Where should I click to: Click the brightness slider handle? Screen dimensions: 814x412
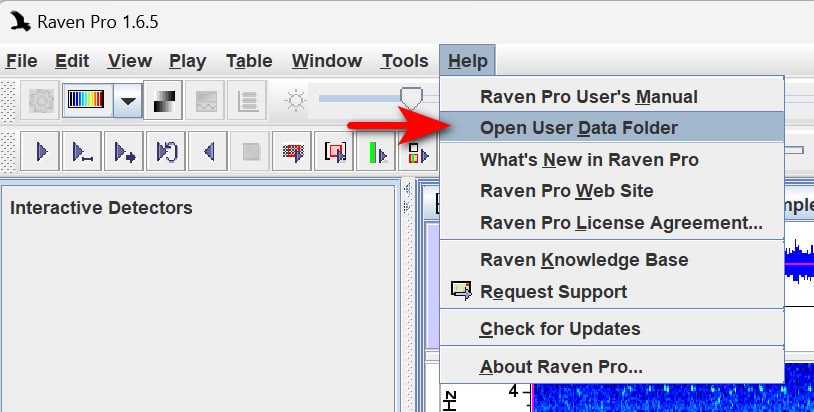click(x=411, y=98)
